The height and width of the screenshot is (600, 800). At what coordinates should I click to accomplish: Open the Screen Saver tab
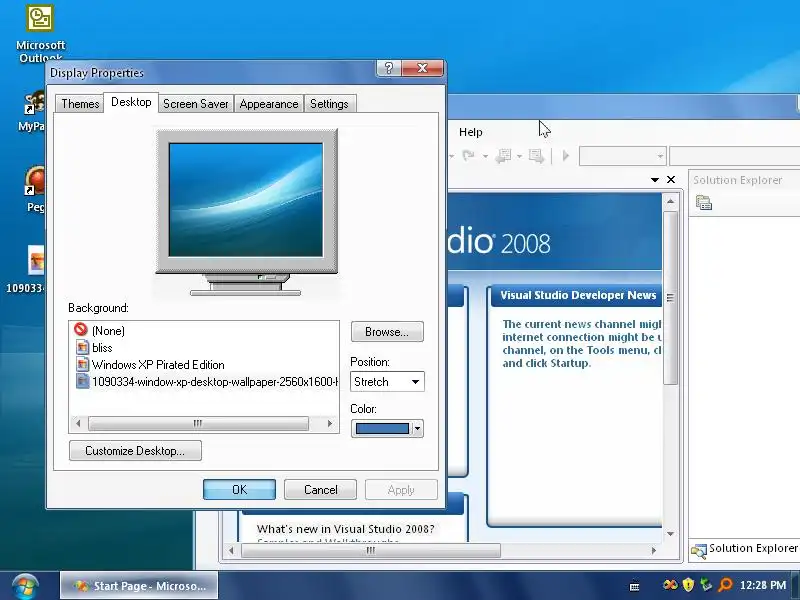tap(195, 104)
